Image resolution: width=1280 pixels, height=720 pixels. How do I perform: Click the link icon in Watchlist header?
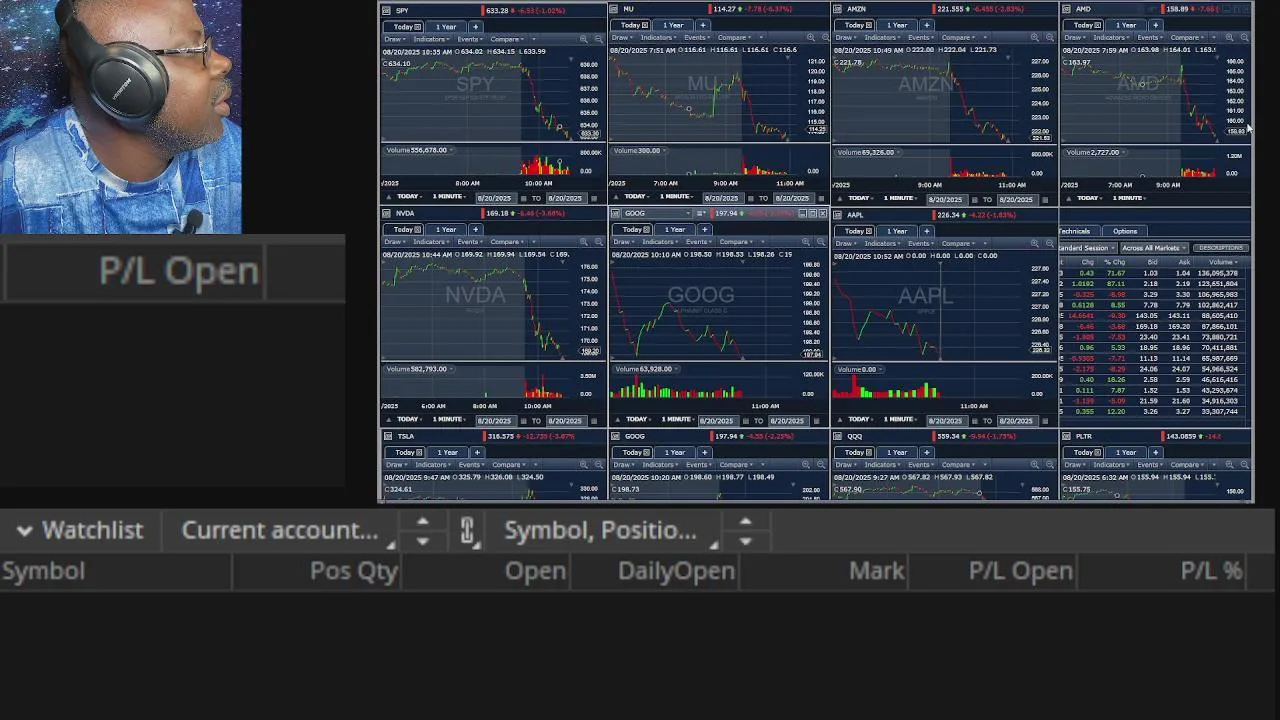pos(467,530)
